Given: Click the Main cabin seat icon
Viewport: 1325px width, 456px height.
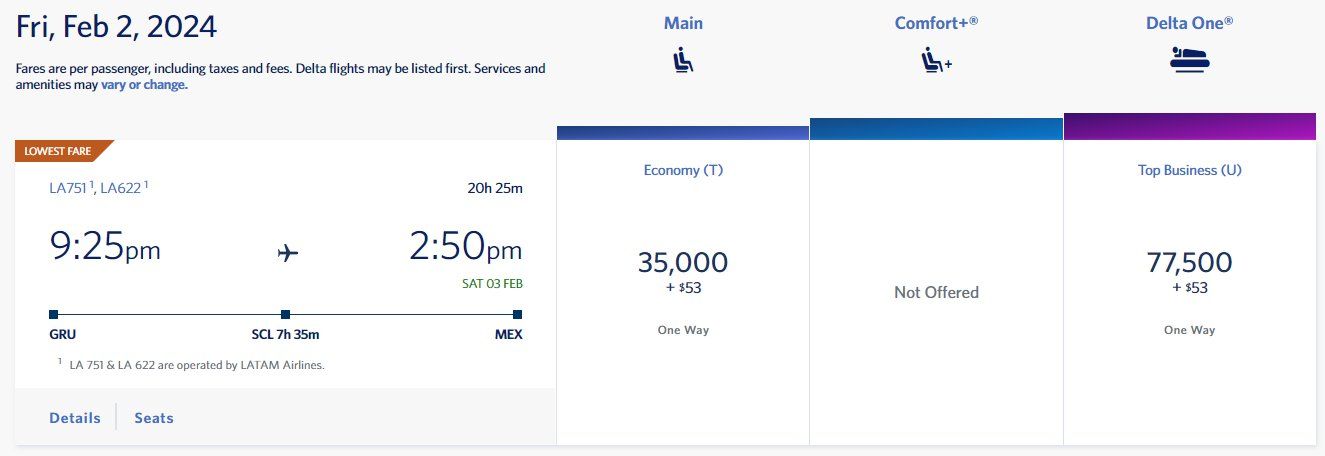Looking at the screenshot, I should pyautogui.click(x=683, y=61).
